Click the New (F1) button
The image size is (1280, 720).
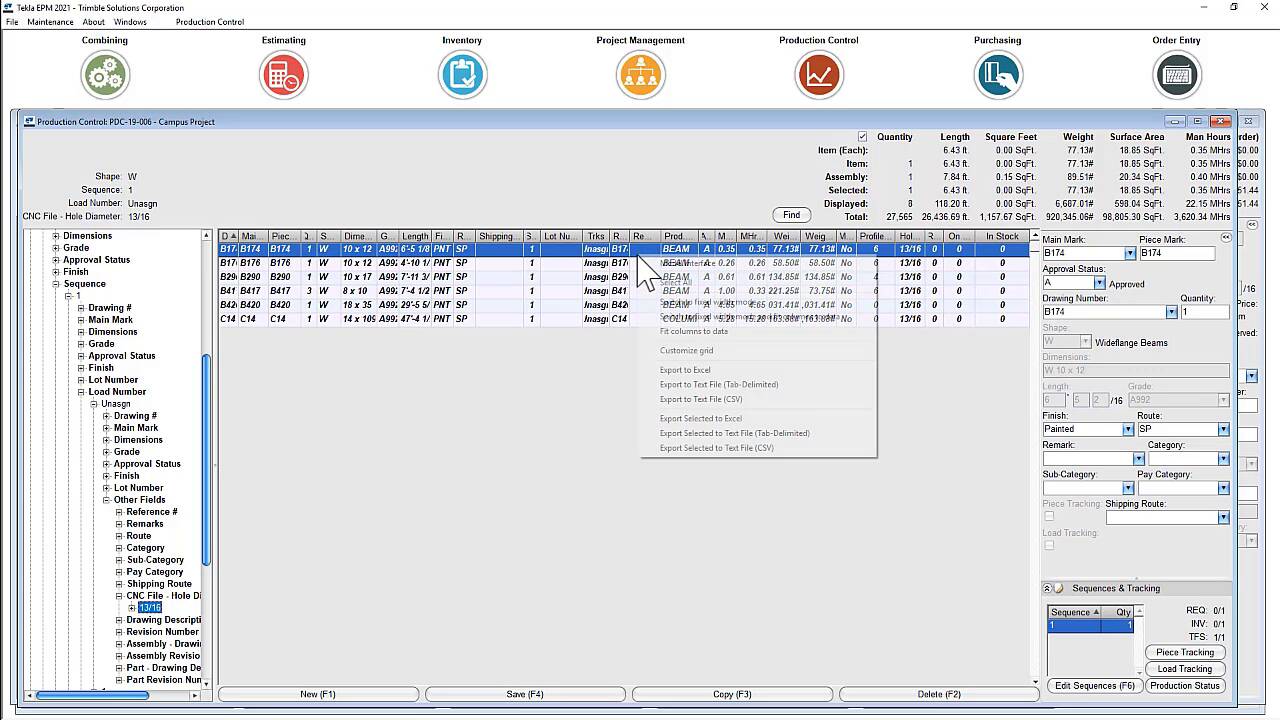(x=318, y=694)
